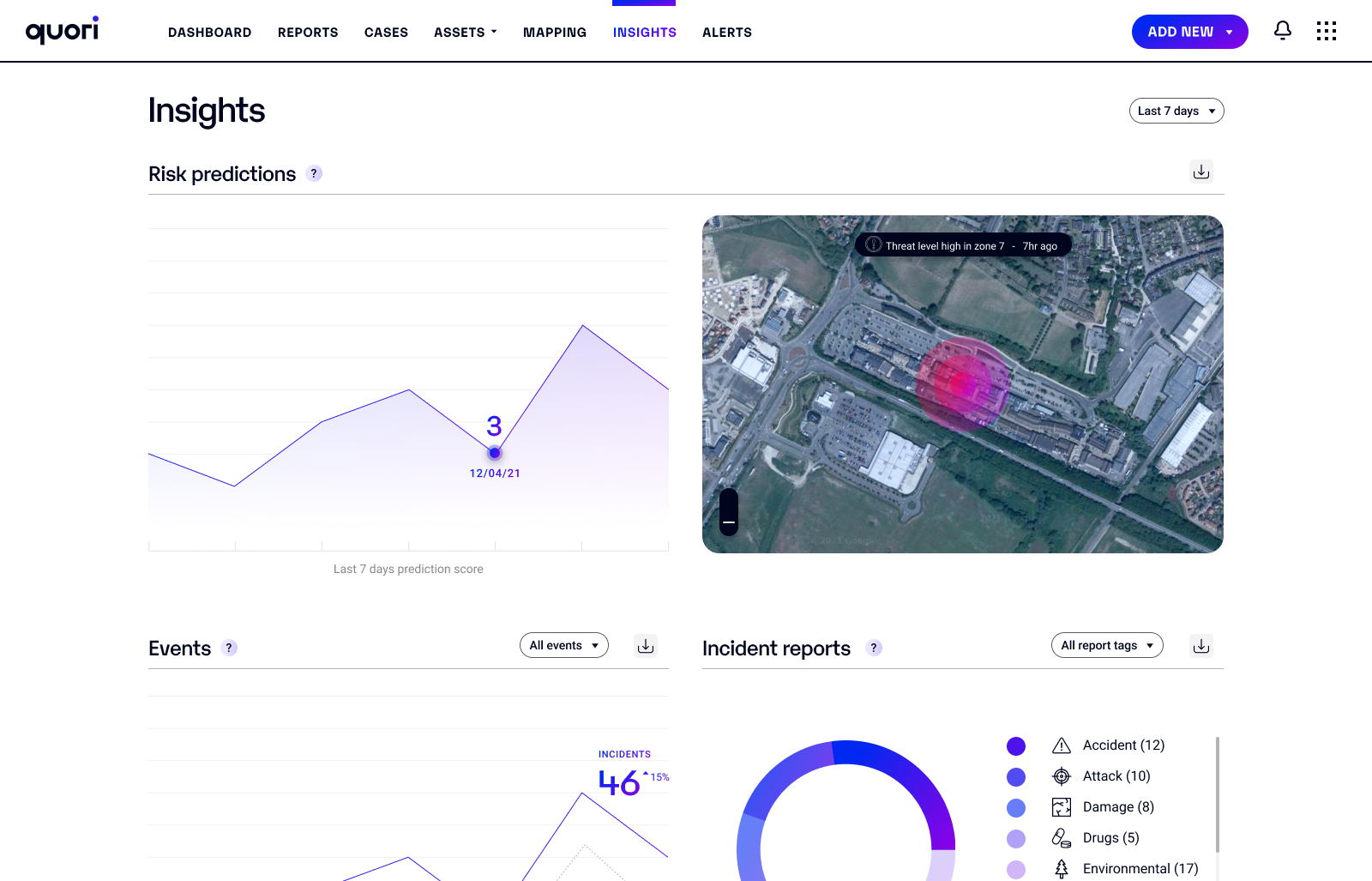This screenshot has width=1372, height=881.
Task: Click the pink threat hotspot on the map
Action: [963, 384]
